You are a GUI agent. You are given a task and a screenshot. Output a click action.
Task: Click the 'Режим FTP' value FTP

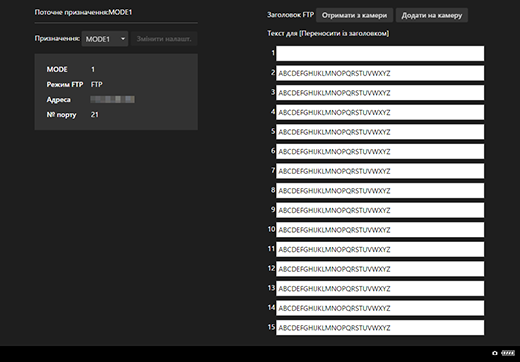point(97,85)
